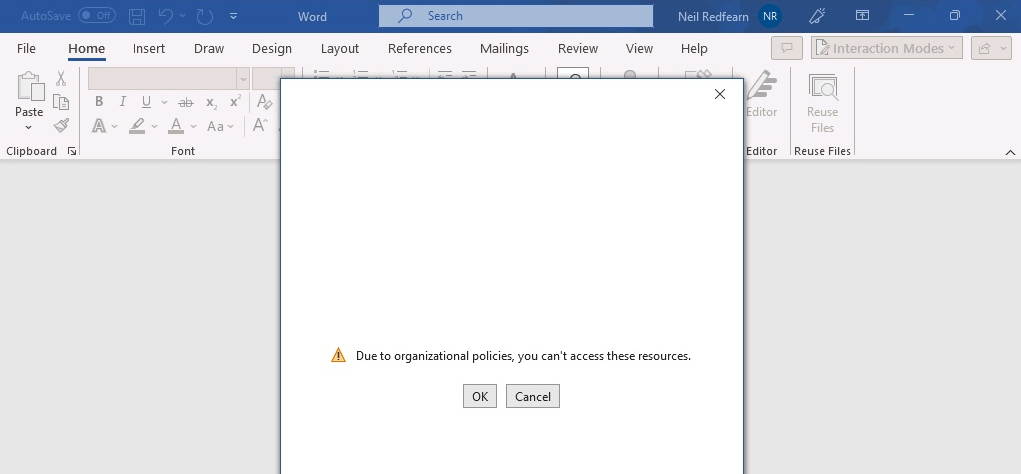
Task: Click the Cut scissors icon
Action: tap(61, 79)
